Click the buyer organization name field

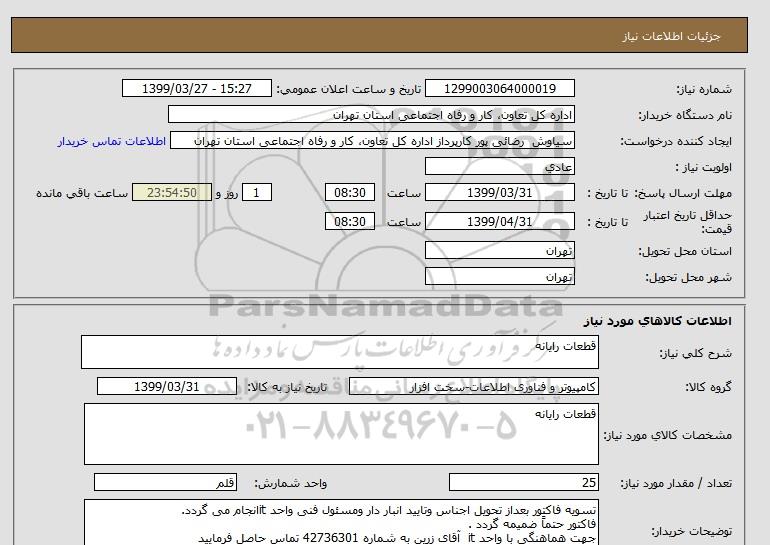pyautogui.click(x=371, y=114)
